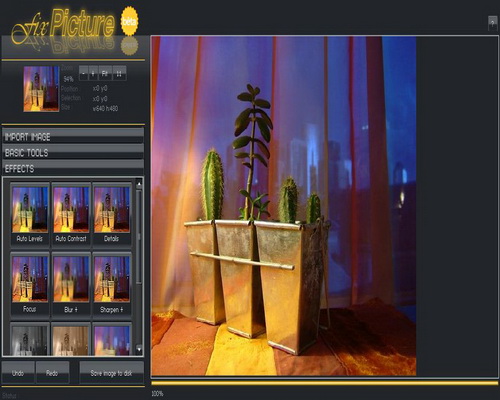Apply the Details effect

click(112, 214)
